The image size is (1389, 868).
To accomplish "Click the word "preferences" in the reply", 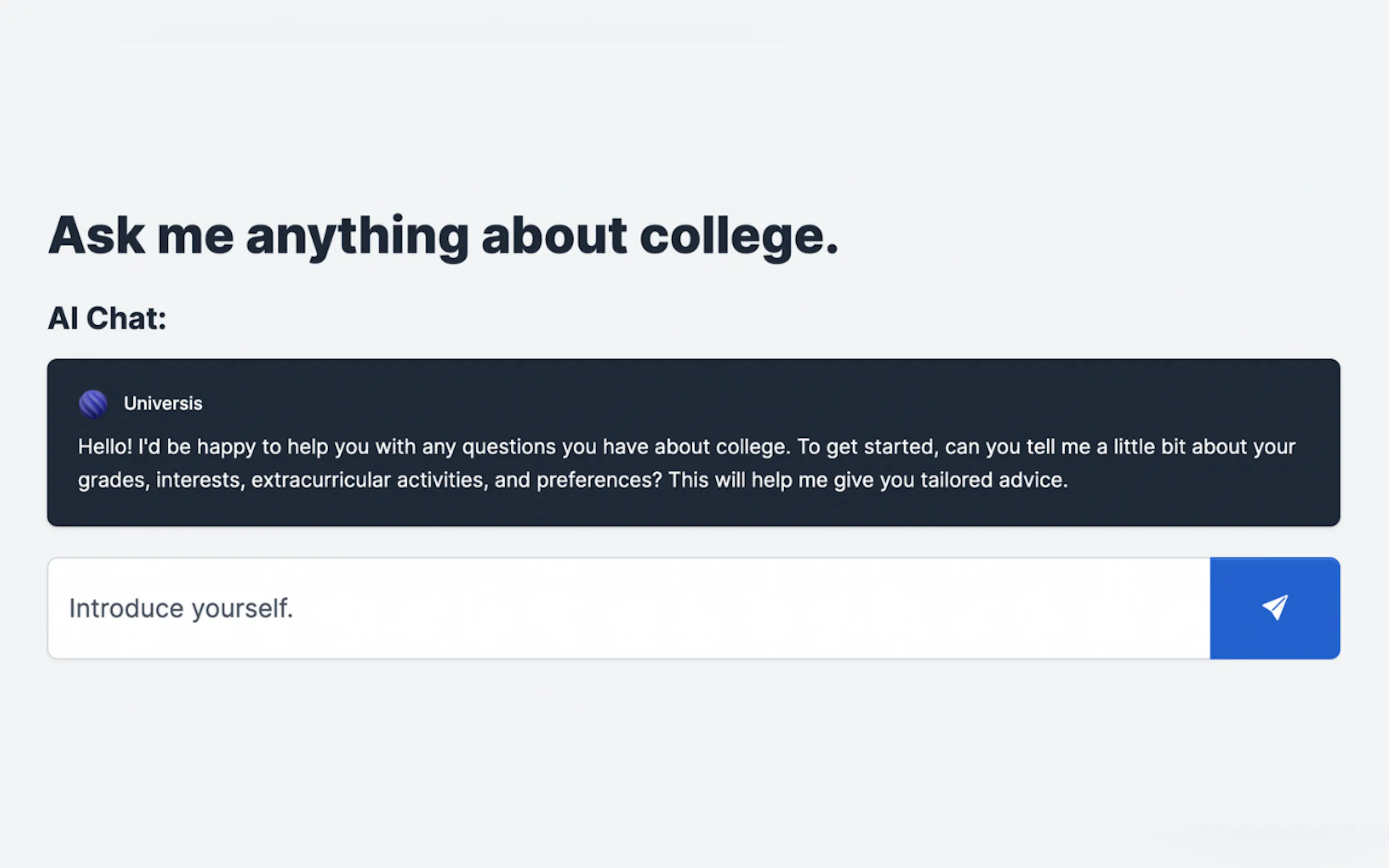I will [x=598, y=480].
